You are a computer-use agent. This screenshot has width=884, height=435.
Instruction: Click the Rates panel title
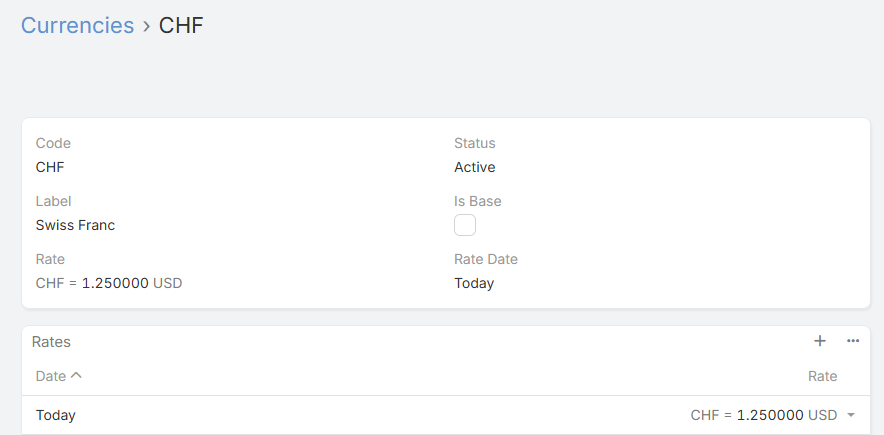pos(51,341)
